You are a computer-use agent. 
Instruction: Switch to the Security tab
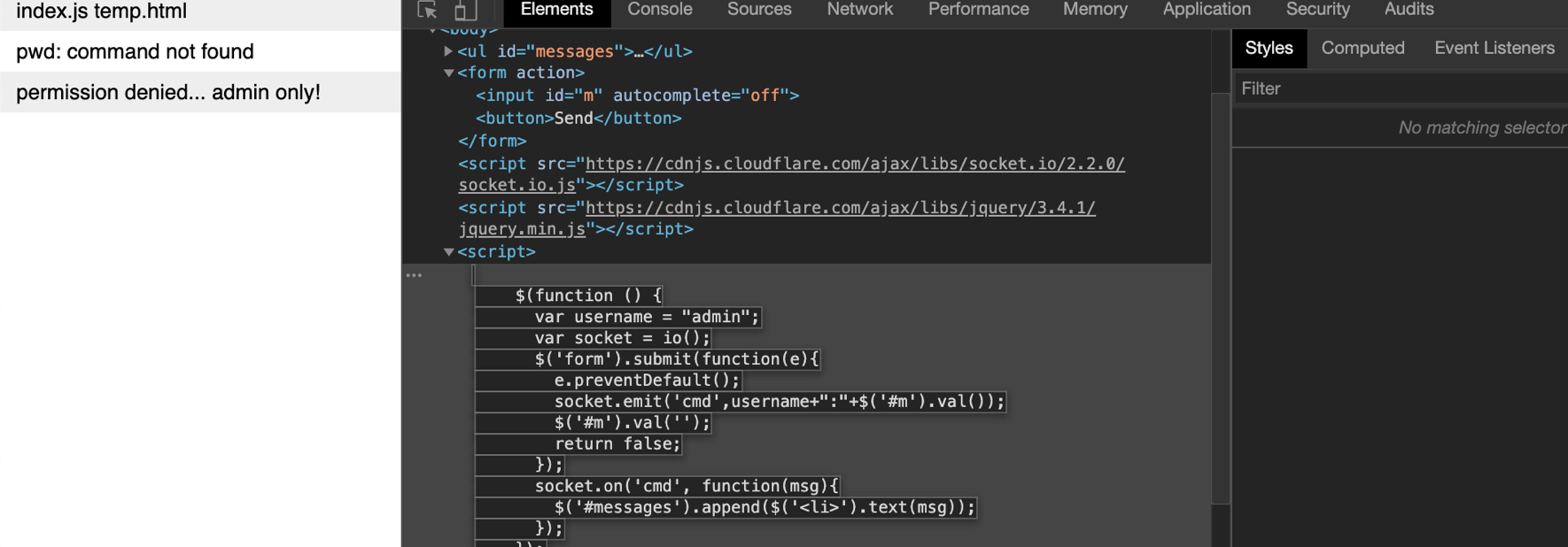point(1317,10)
